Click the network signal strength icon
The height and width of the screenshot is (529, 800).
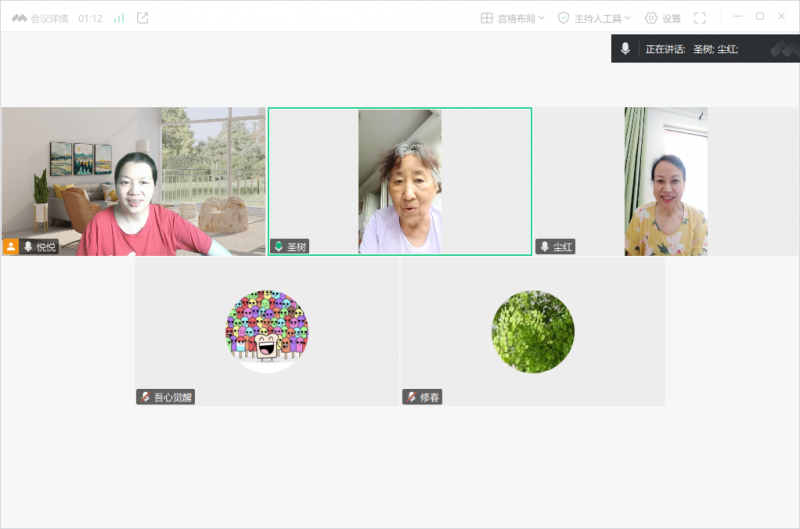pos(119,18)
